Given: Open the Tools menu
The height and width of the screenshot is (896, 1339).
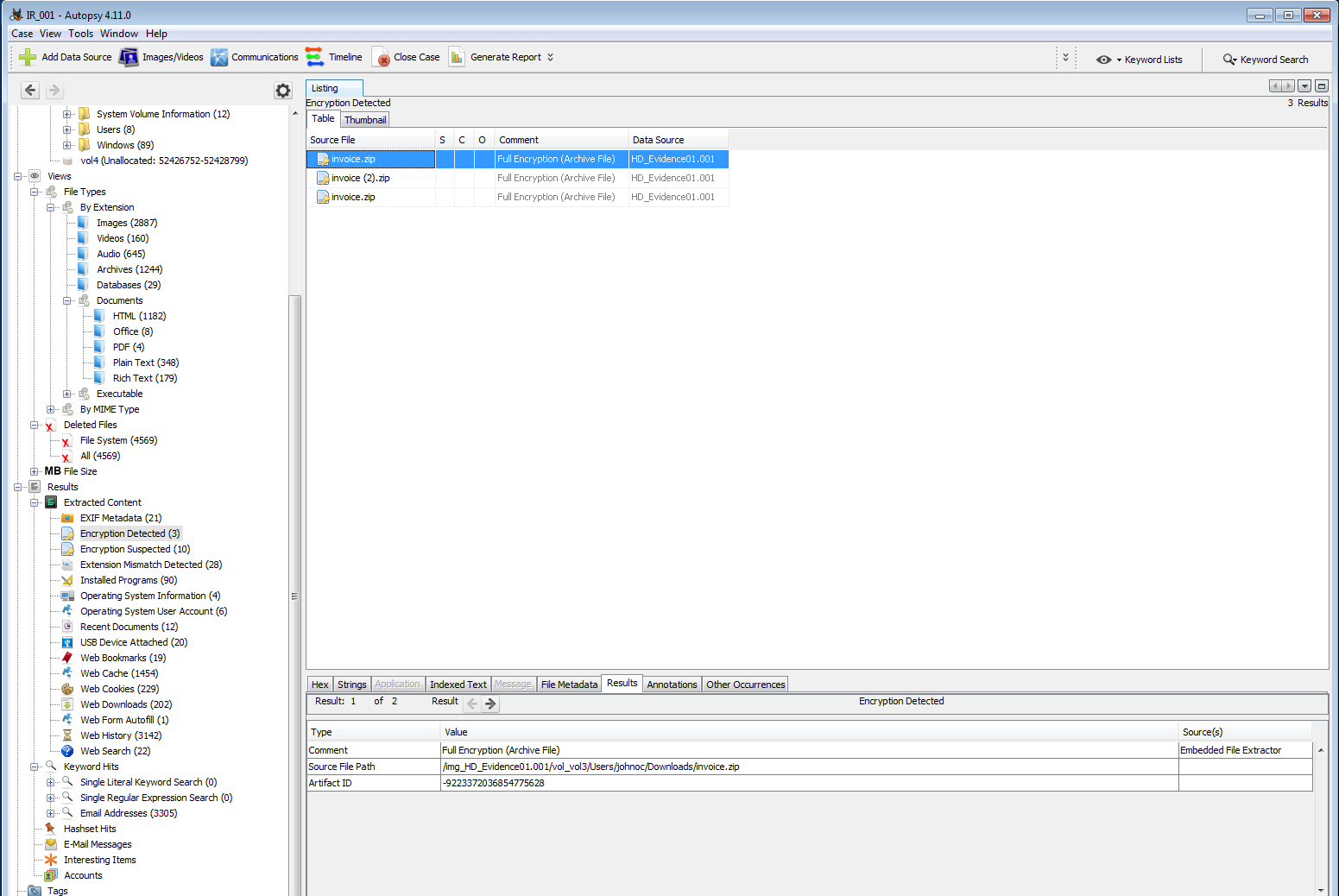Looking at the screenshot, I should point(80,34).
